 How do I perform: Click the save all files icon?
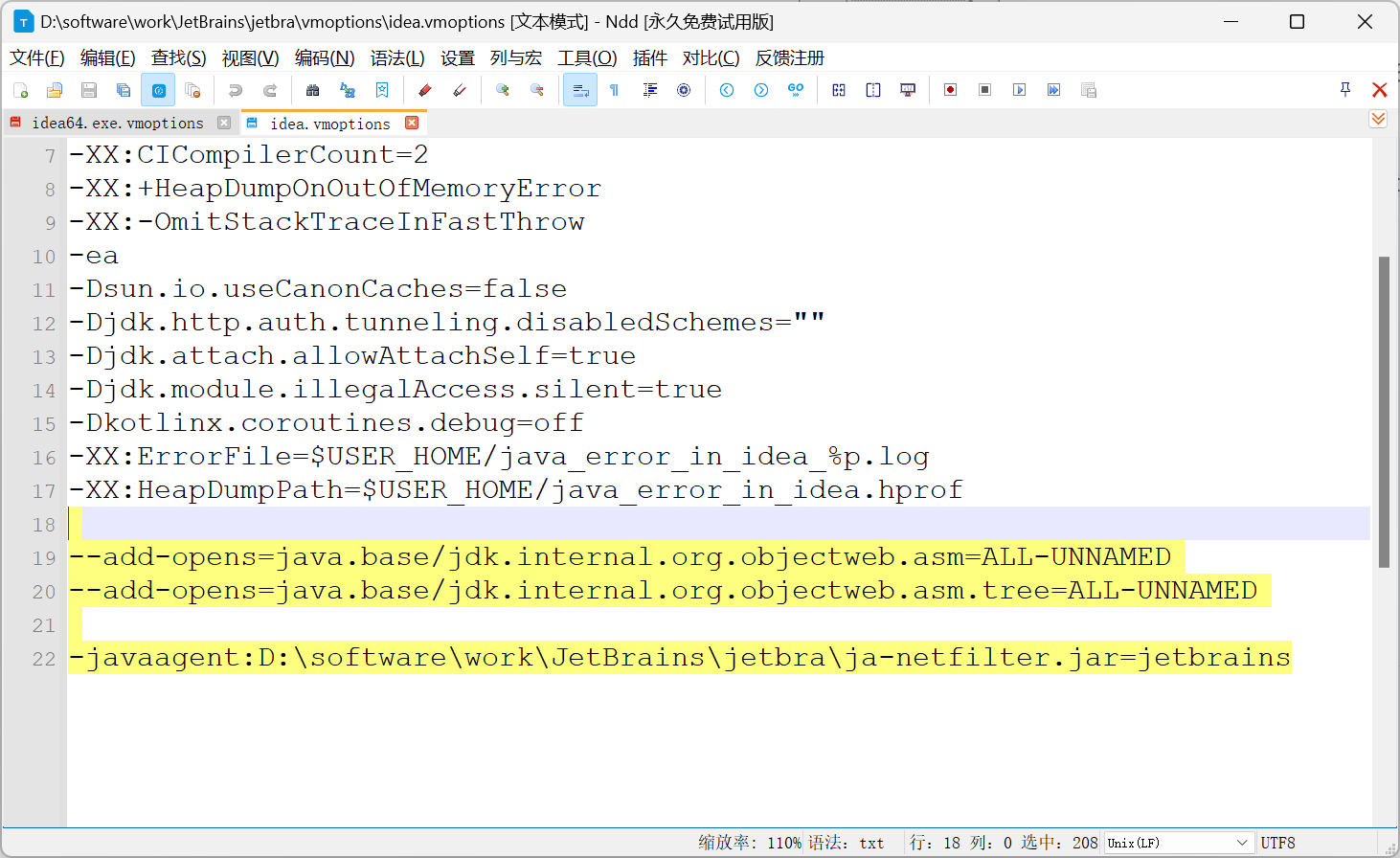124,90
